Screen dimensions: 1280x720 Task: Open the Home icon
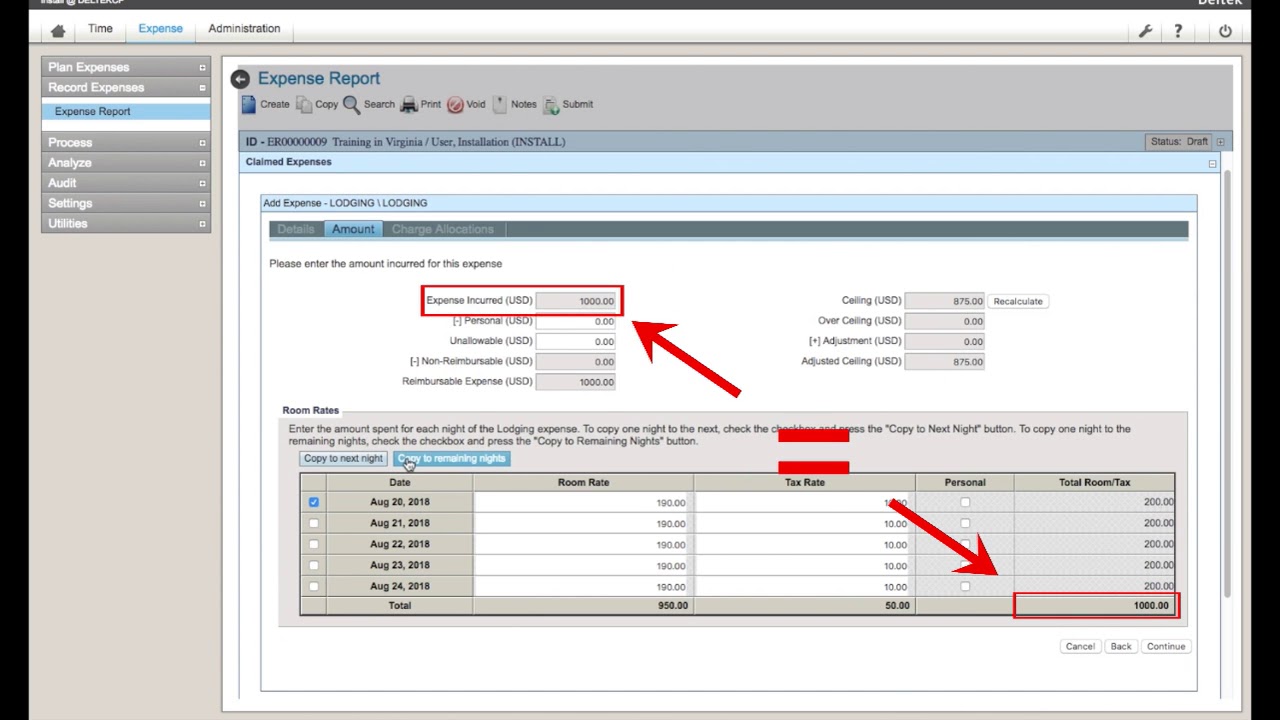coord(58,31)
